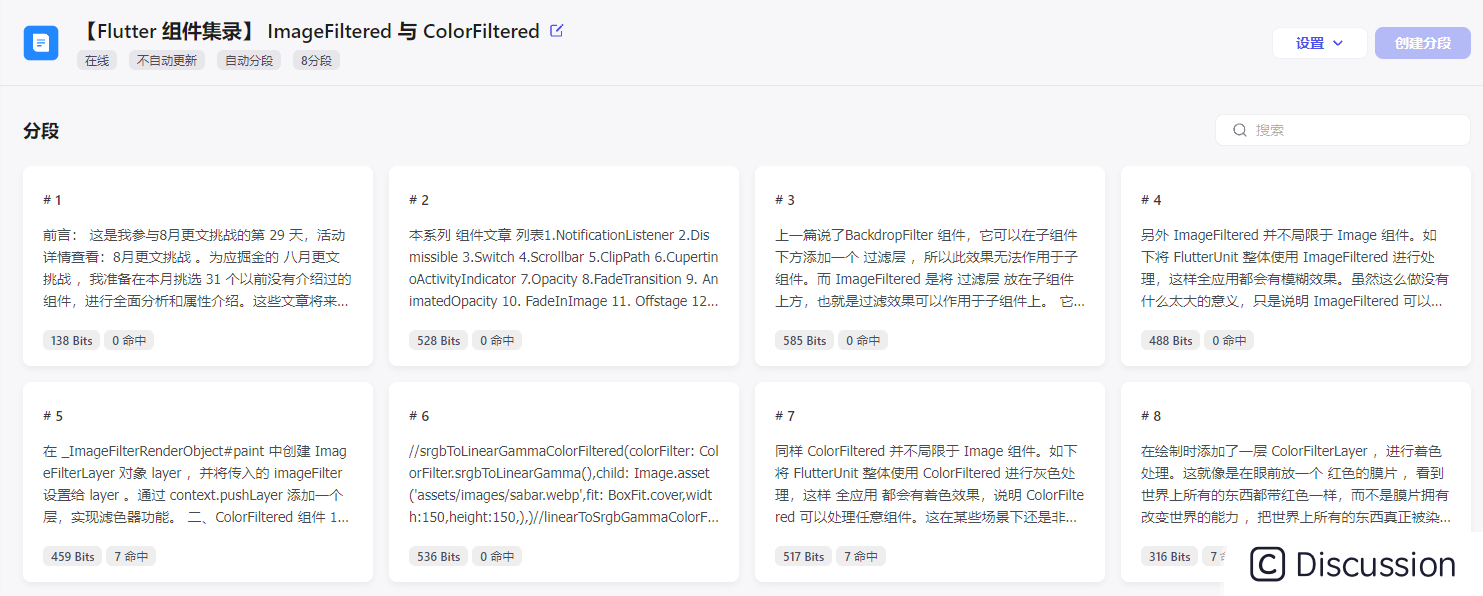Click the 459 Bits badge
The image size is (1483, 596).
(x=72, y=557)
